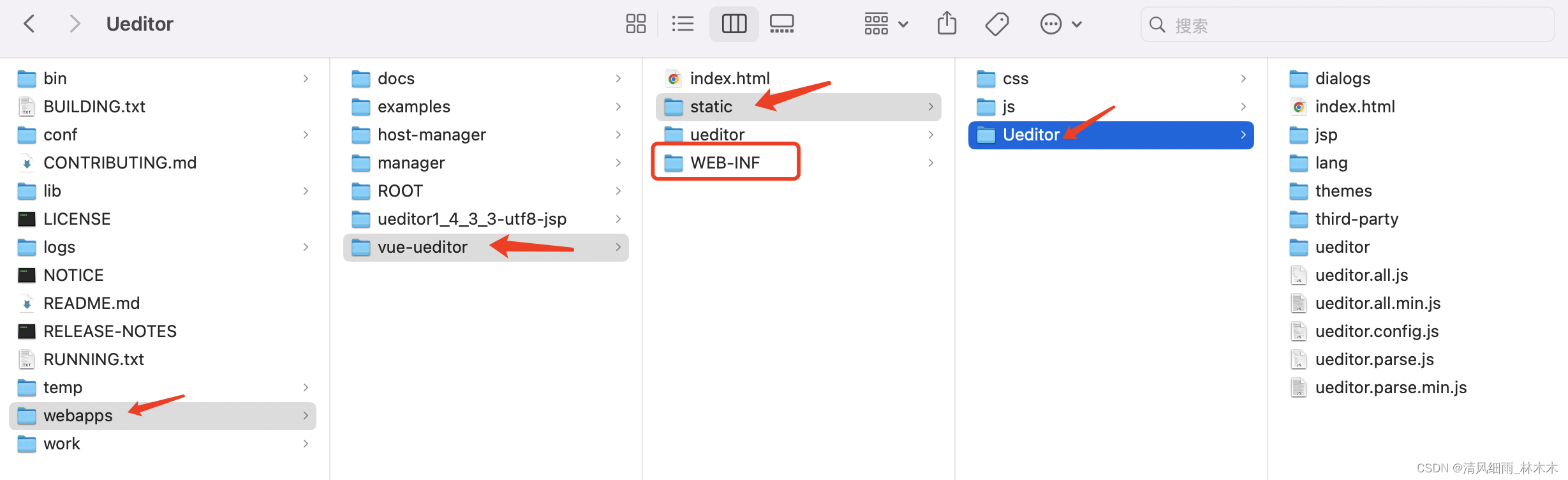Select the ueditor.all.min.js file icon

1299,303
